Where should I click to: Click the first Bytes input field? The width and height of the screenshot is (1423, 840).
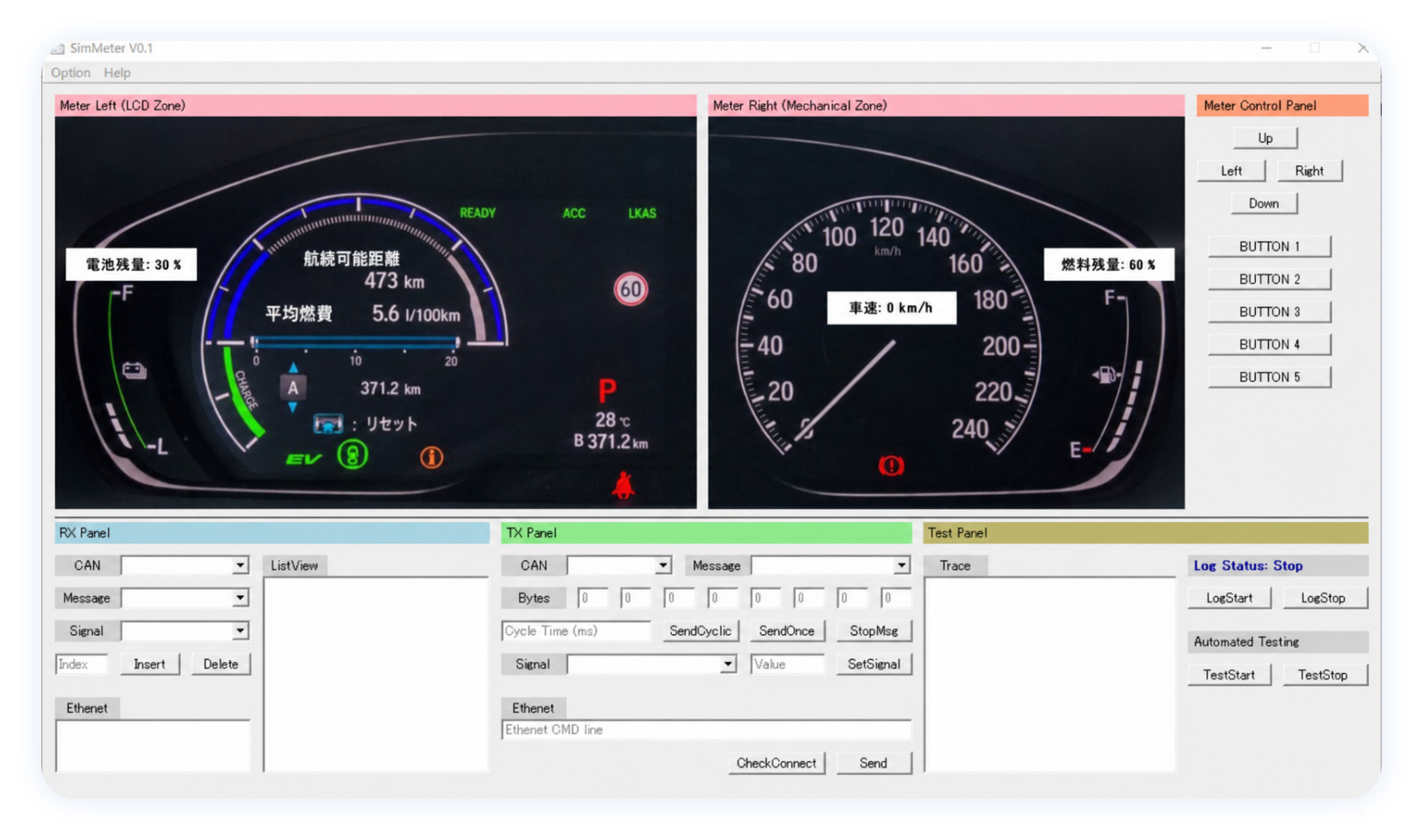[x=592, y=598]
